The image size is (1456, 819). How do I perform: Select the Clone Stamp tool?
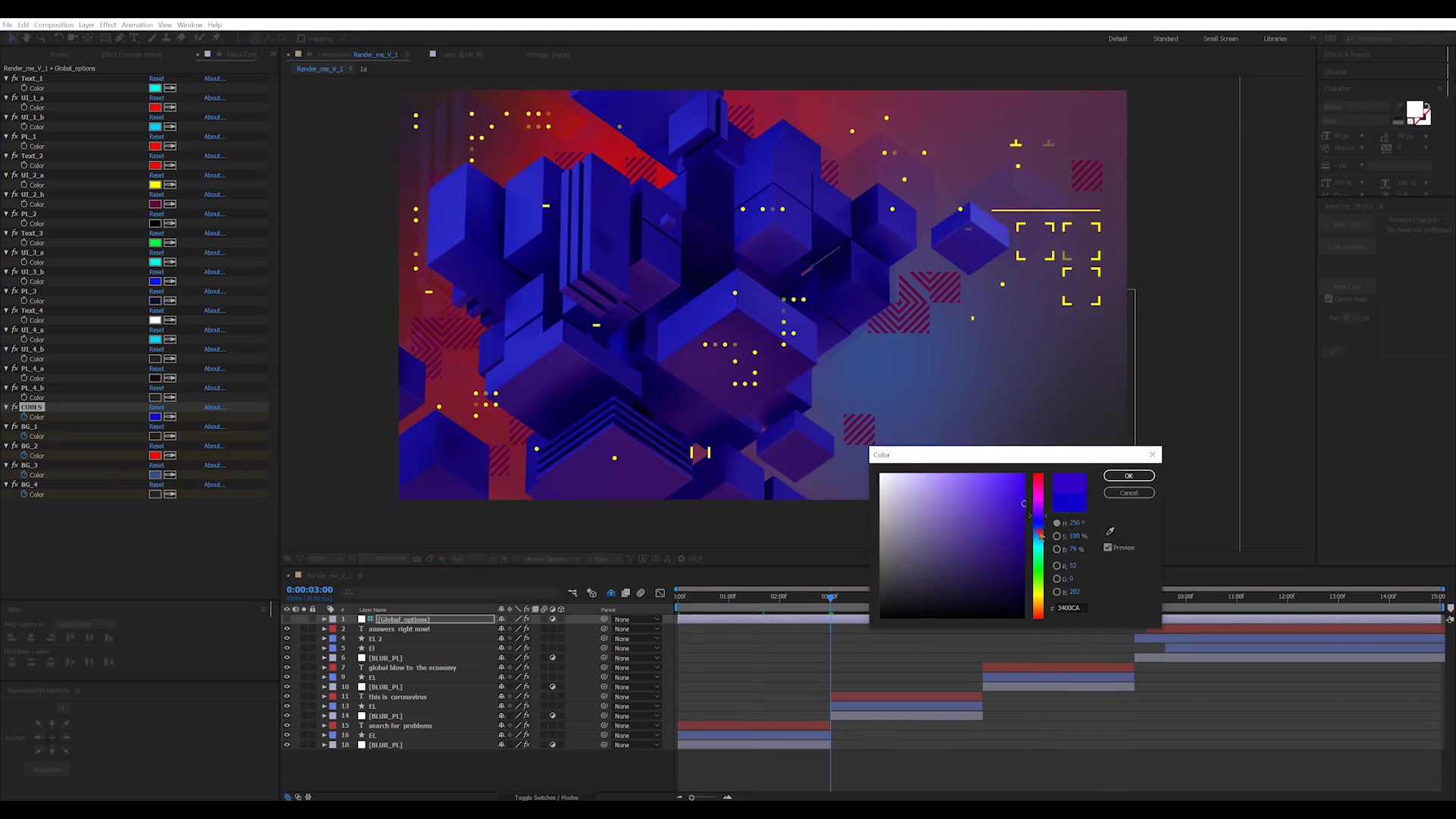pos(166,38)
